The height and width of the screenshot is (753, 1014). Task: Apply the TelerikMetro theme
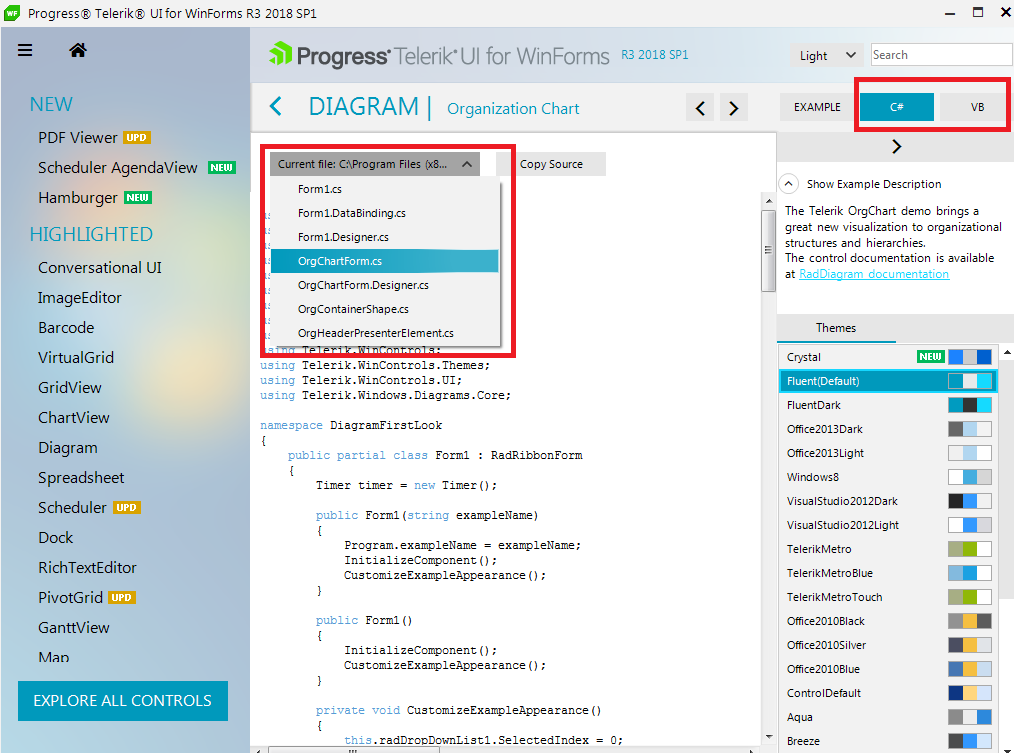pyautogui.click(x=887, y=549)
